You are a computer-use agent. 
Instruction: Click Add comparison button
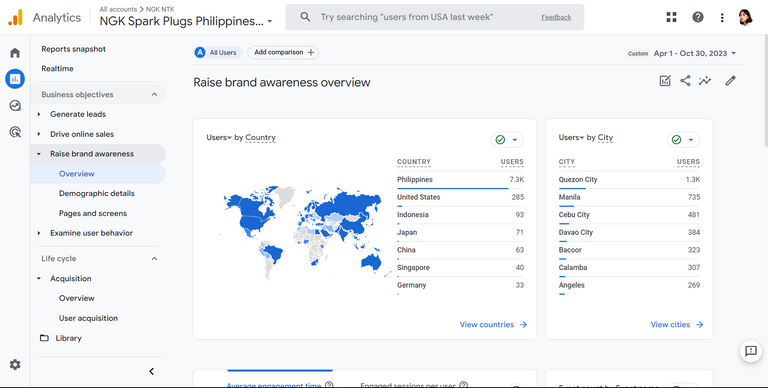(x=283, y=52)
